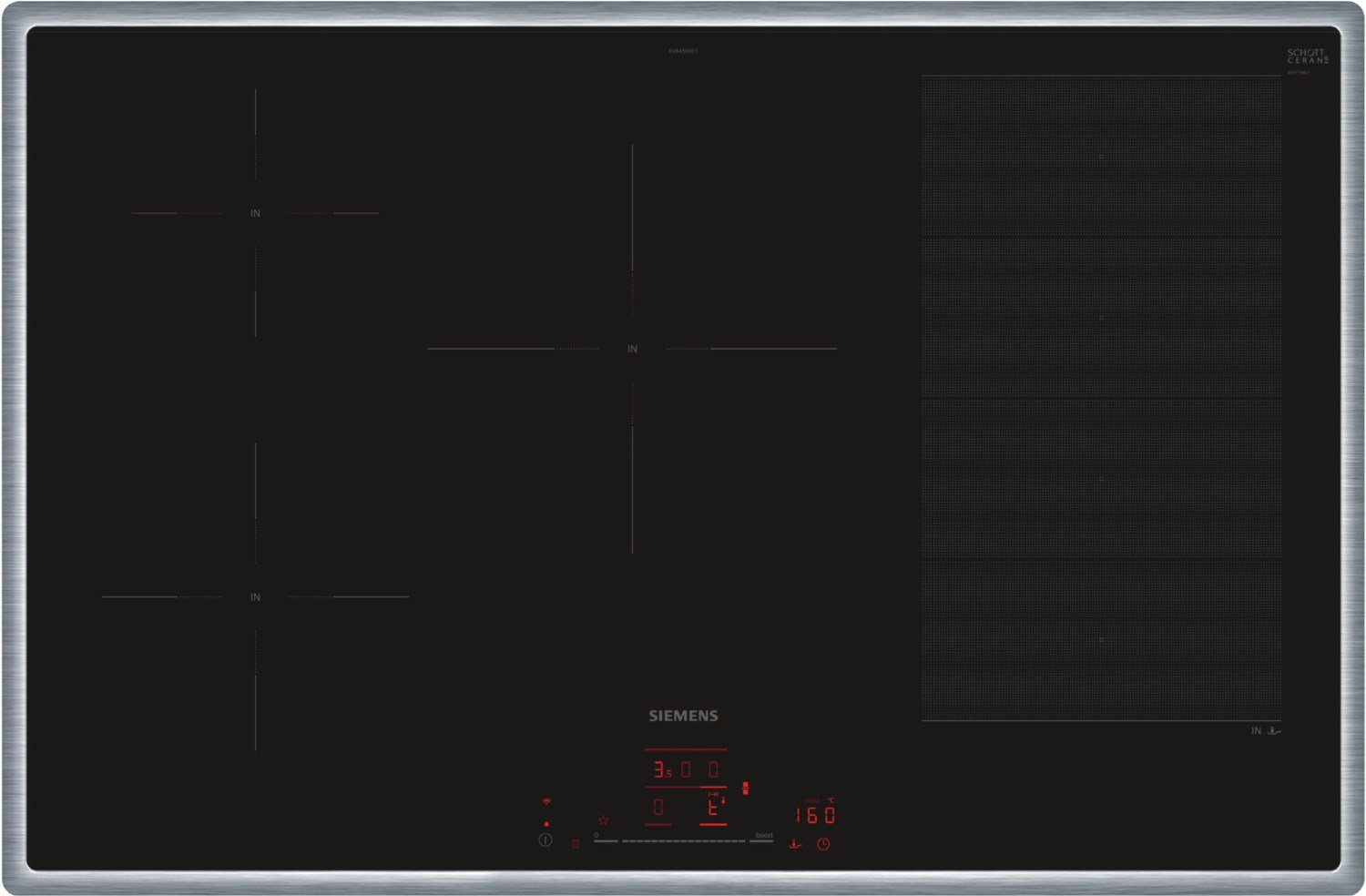This screenshot has width=1366, height=896.
Task: Touch the lower-left zone 'IN' marker
Action: pos(255,597)
